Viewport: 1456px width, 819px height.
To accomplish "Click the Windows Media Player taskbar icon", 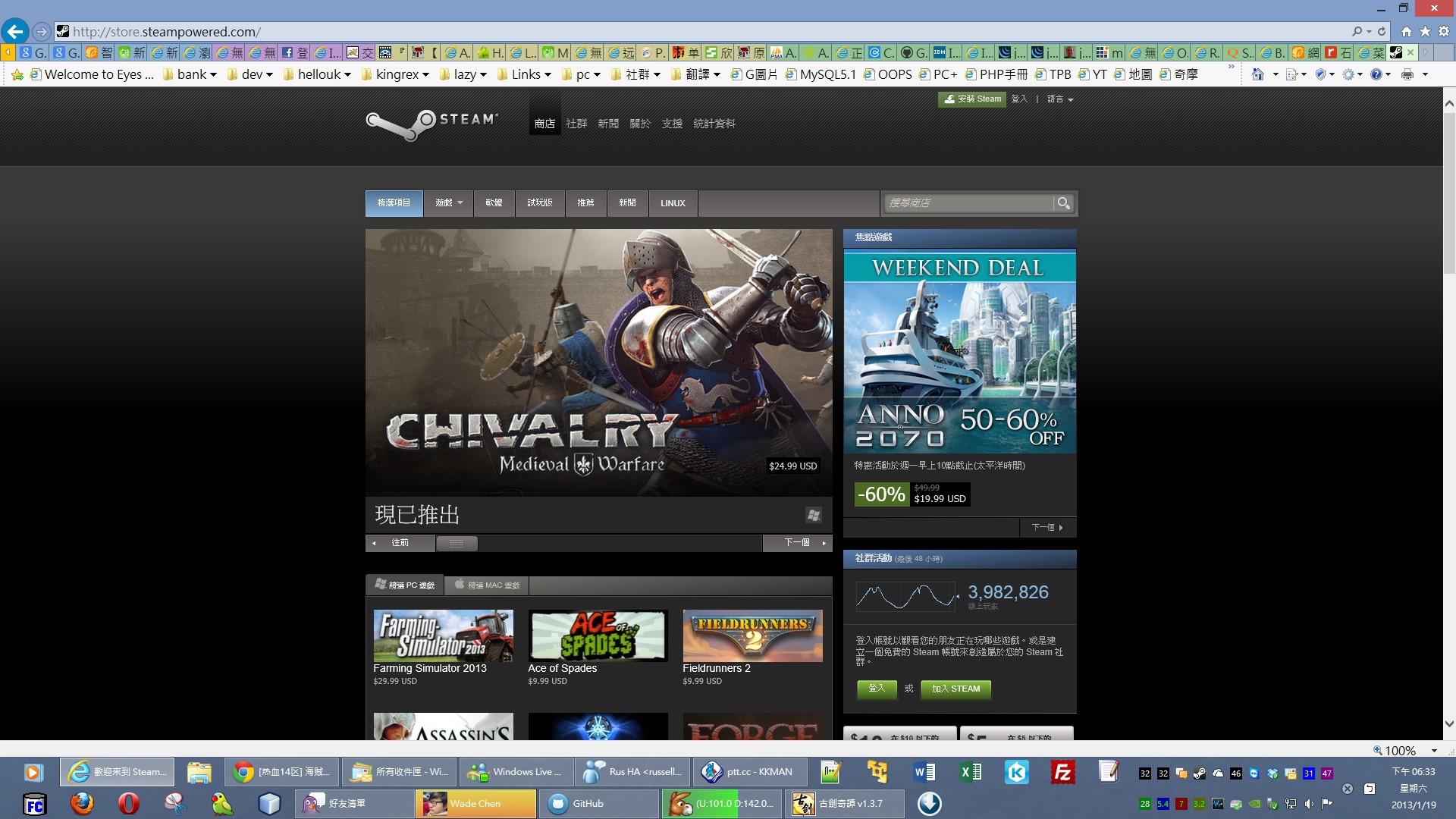I will point(33,772).
